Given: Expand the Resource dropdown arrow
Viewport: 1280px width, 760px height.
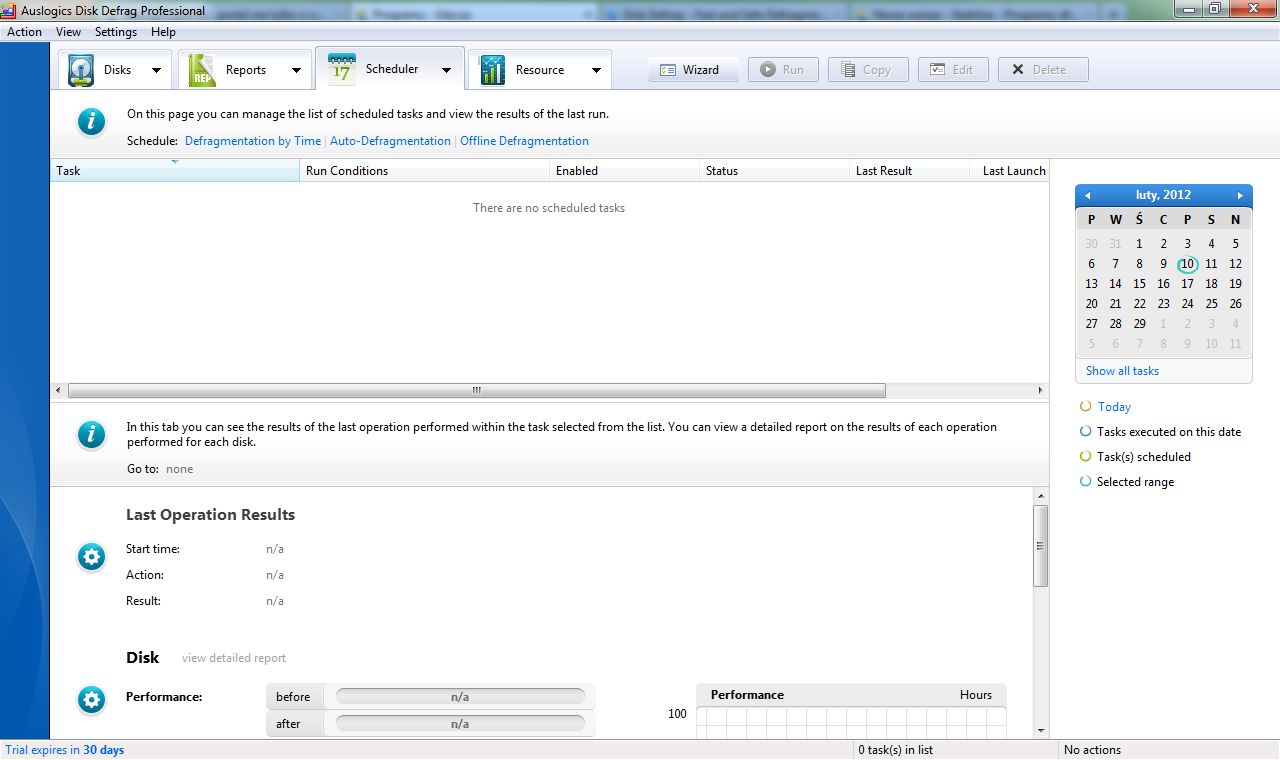Looking at the screenshot, I should pyautogui.click(x=596, y=70).
